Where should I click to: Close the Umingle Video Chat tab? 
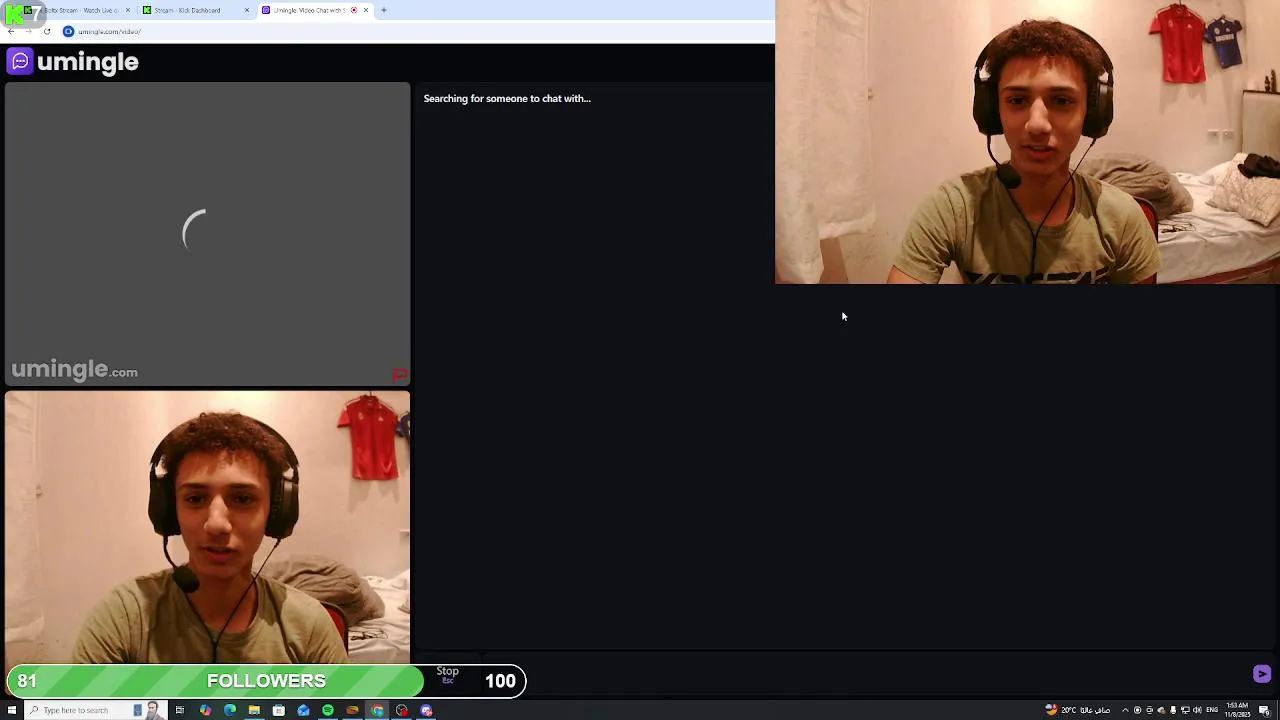point(366,10)
